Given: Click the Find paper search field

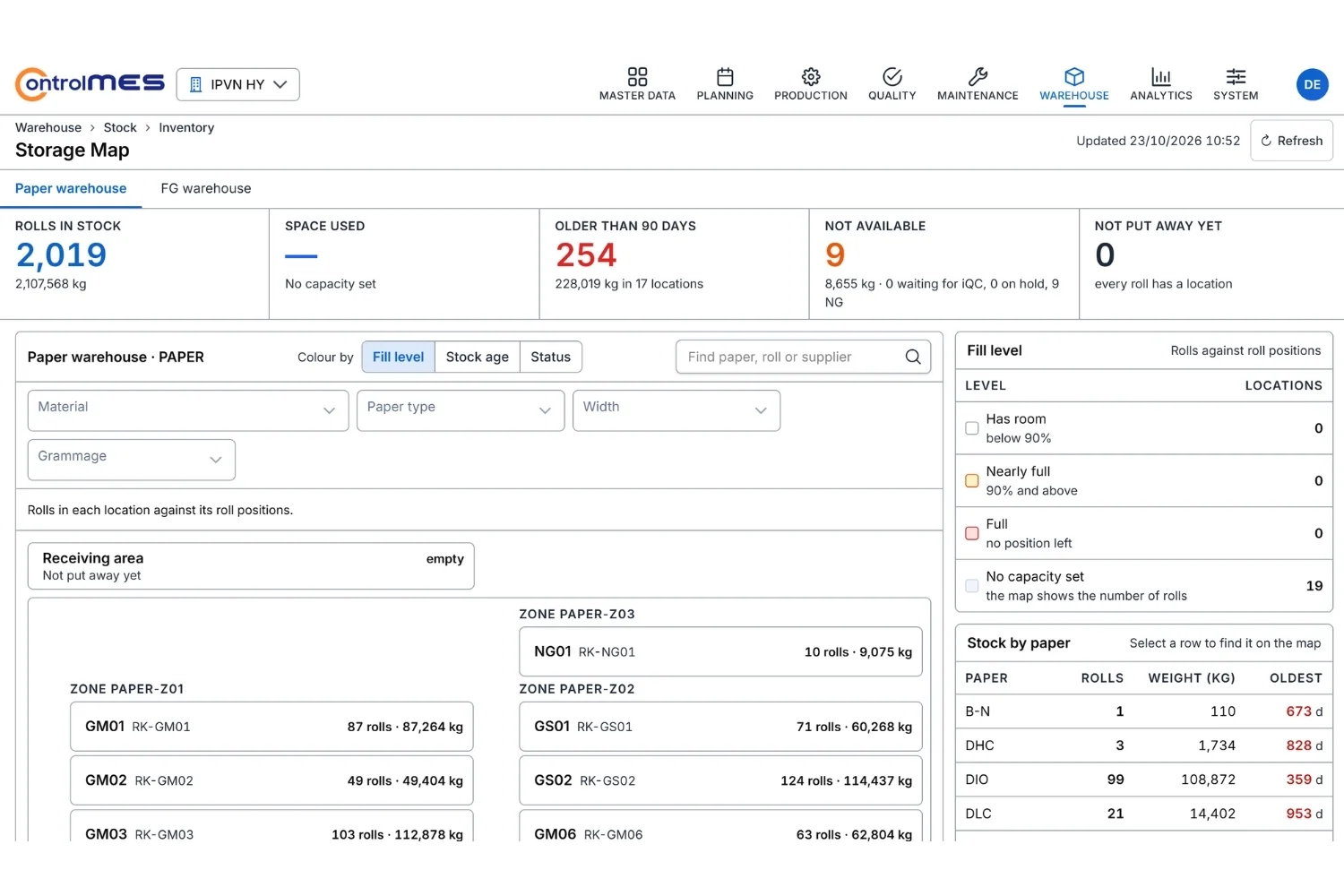Looking at the screenshot, I should click(x=803, y=357).
